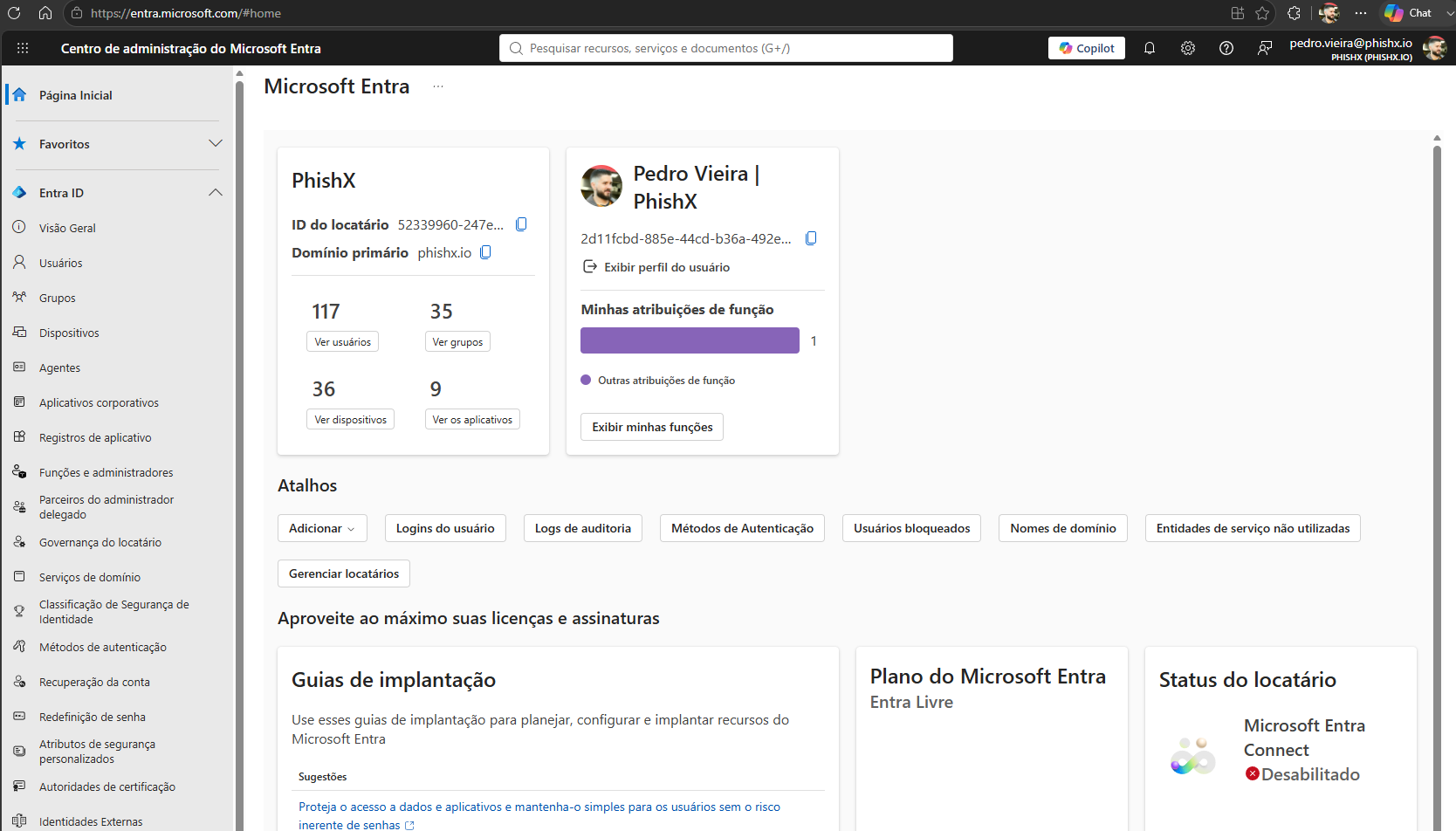The height and width of the screenshot is (831, 1456).
Task: Open the passwordless deployment guide link
Action: click(539, 815)
